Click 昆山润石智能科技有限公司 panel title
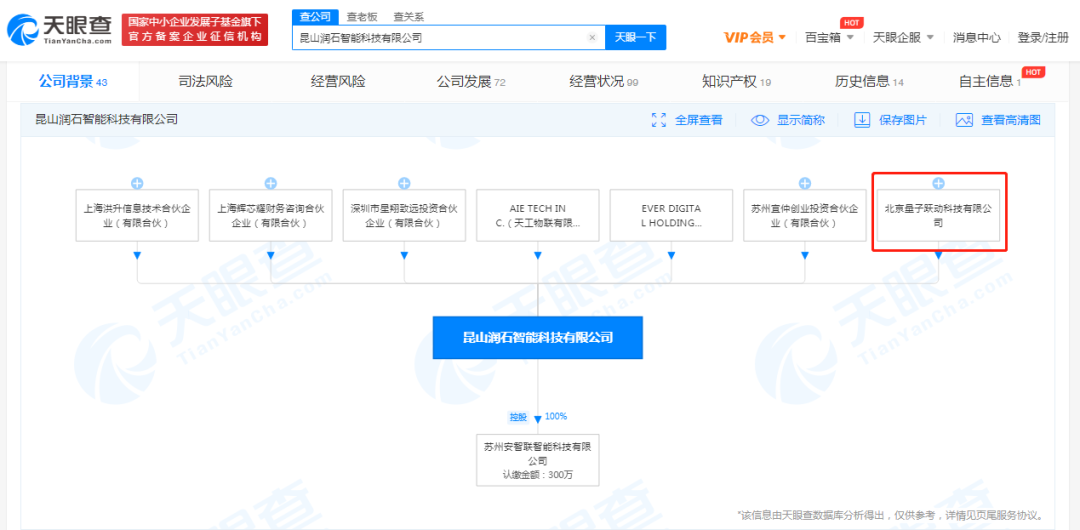Screen dimensions: 1080x530 click(x=107, y=119)
